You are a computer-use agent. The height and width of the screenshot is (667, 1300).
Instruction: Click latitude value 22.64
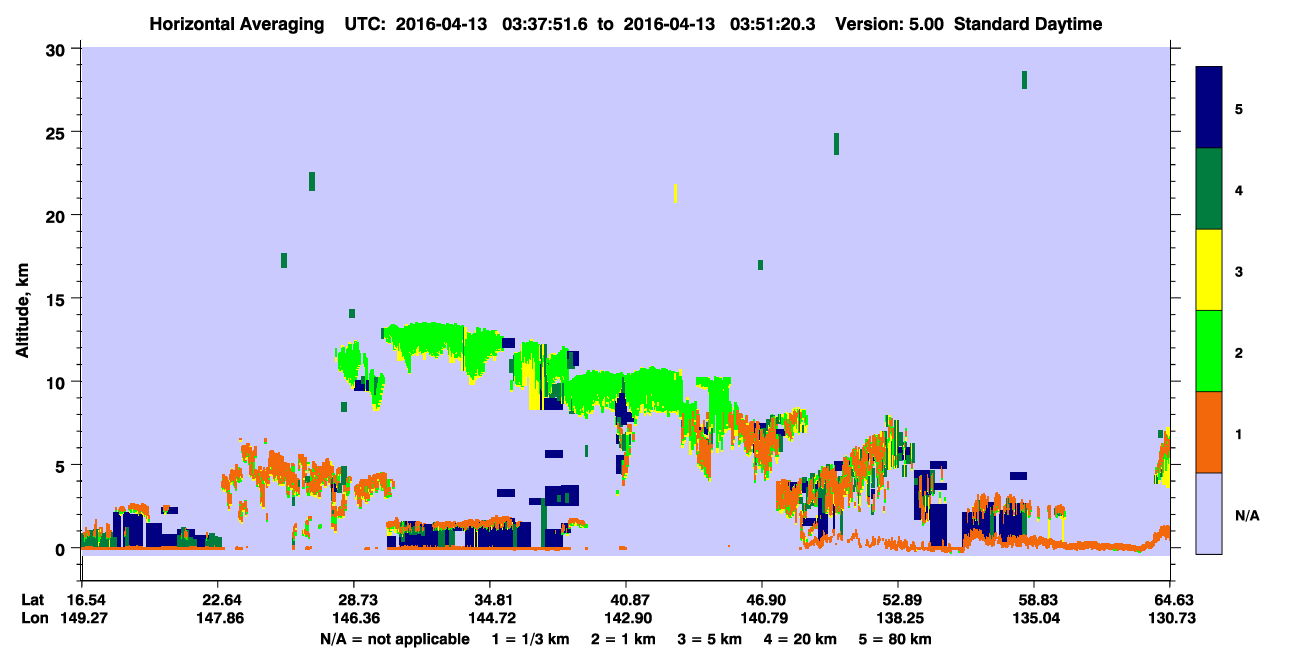[217, 600]
